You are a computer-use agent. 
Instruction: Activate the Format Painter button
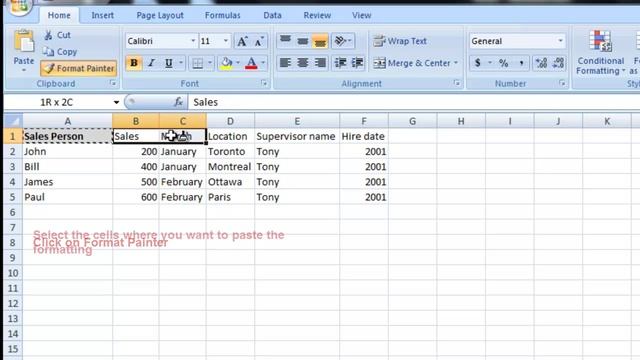pyautogui.click(x=79, y=68)
